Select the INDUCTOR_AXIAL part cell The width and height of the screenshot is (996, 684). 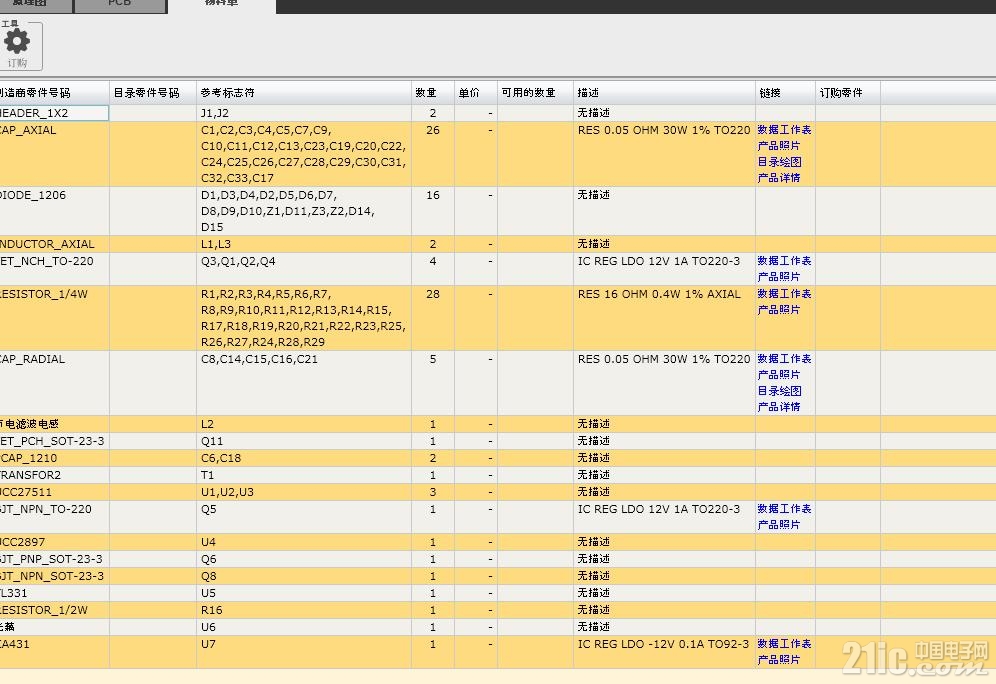tap(54, 244)
